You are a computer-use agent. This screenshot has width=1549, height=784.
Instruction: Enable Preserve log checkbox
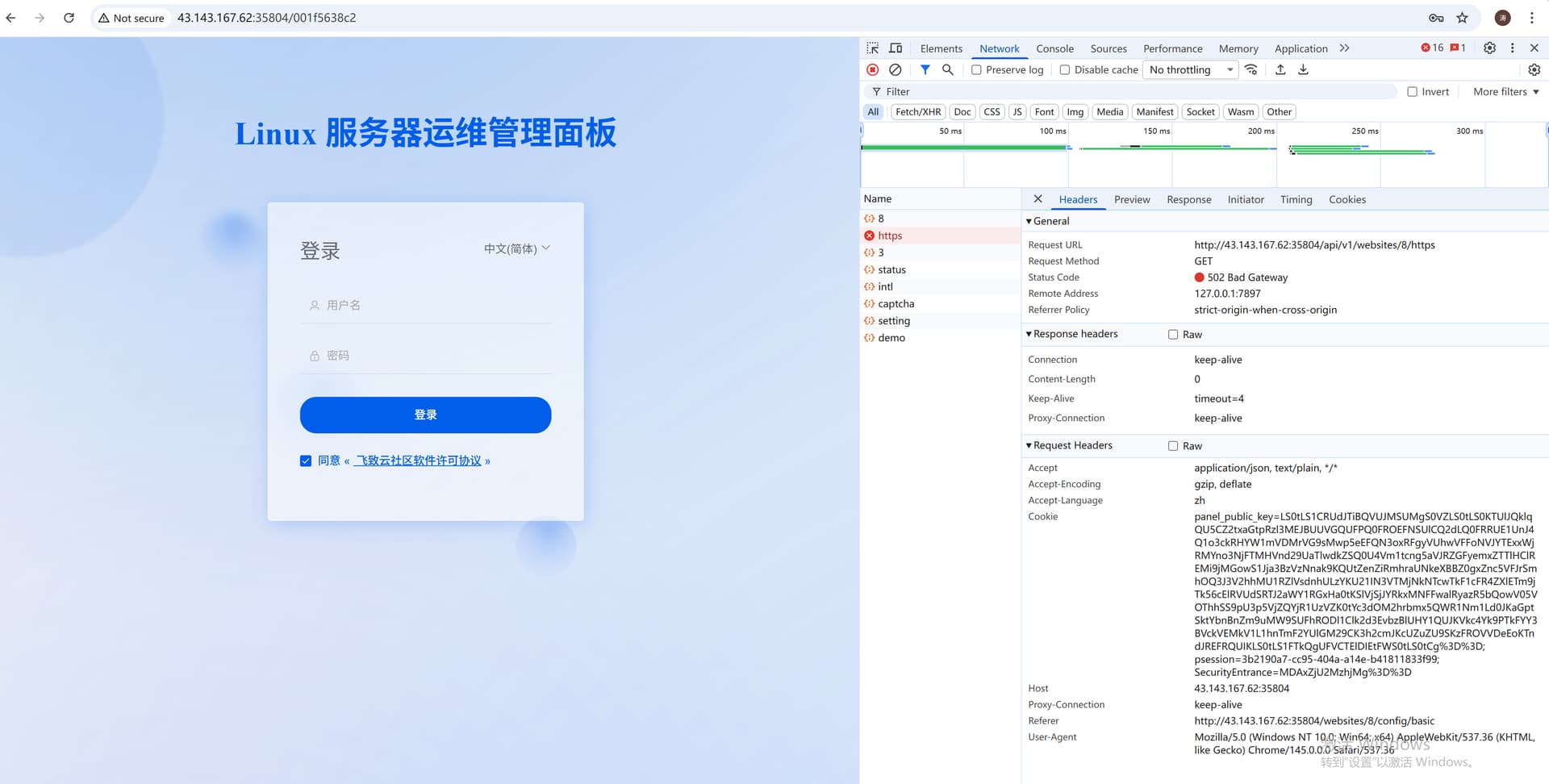coord(976,70)
